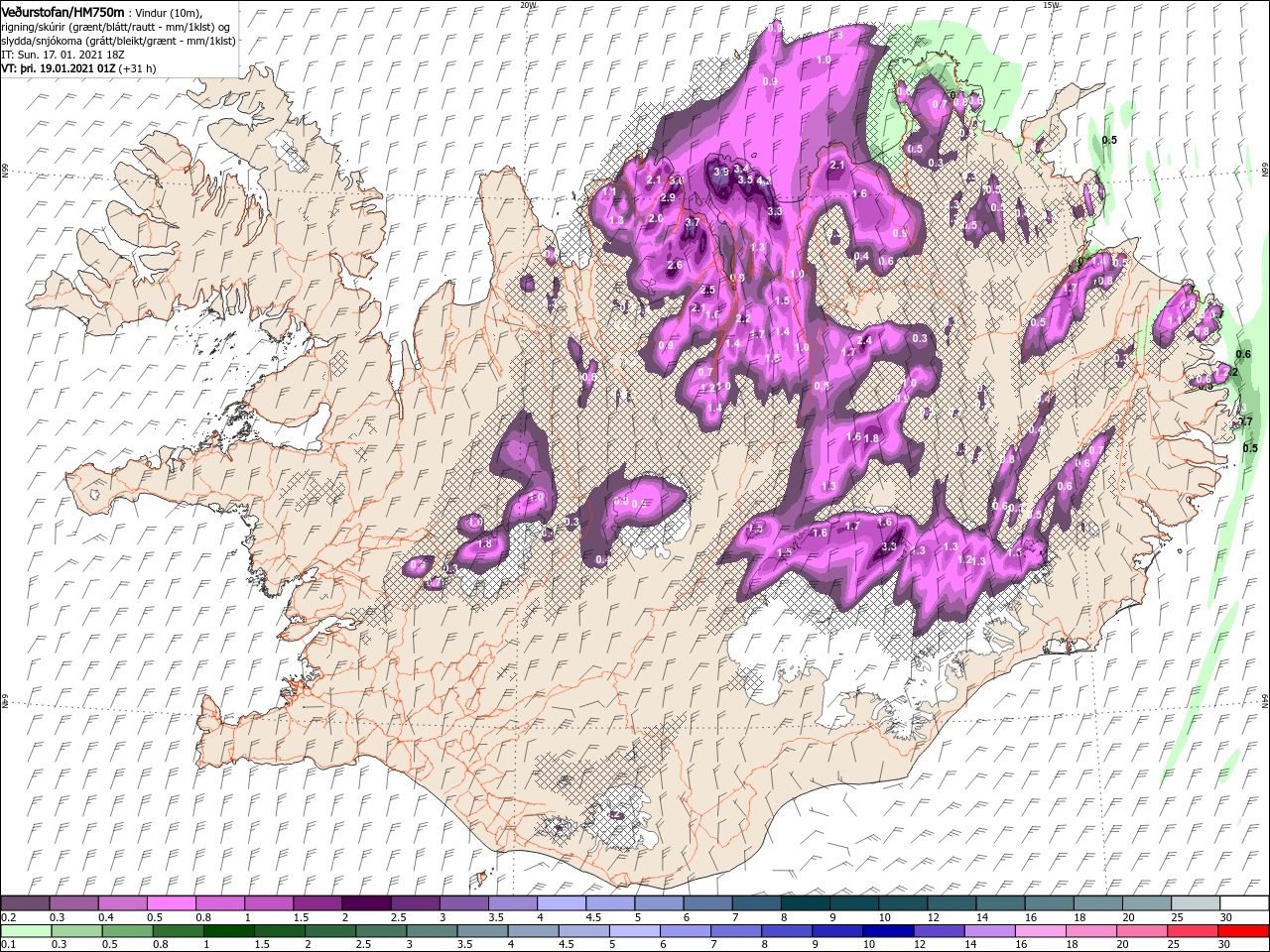The width and height of the screenshot is (1270, 952).
Task: Select the 2.9 precipitation value on the map
Action: click(x=668, y=197)
